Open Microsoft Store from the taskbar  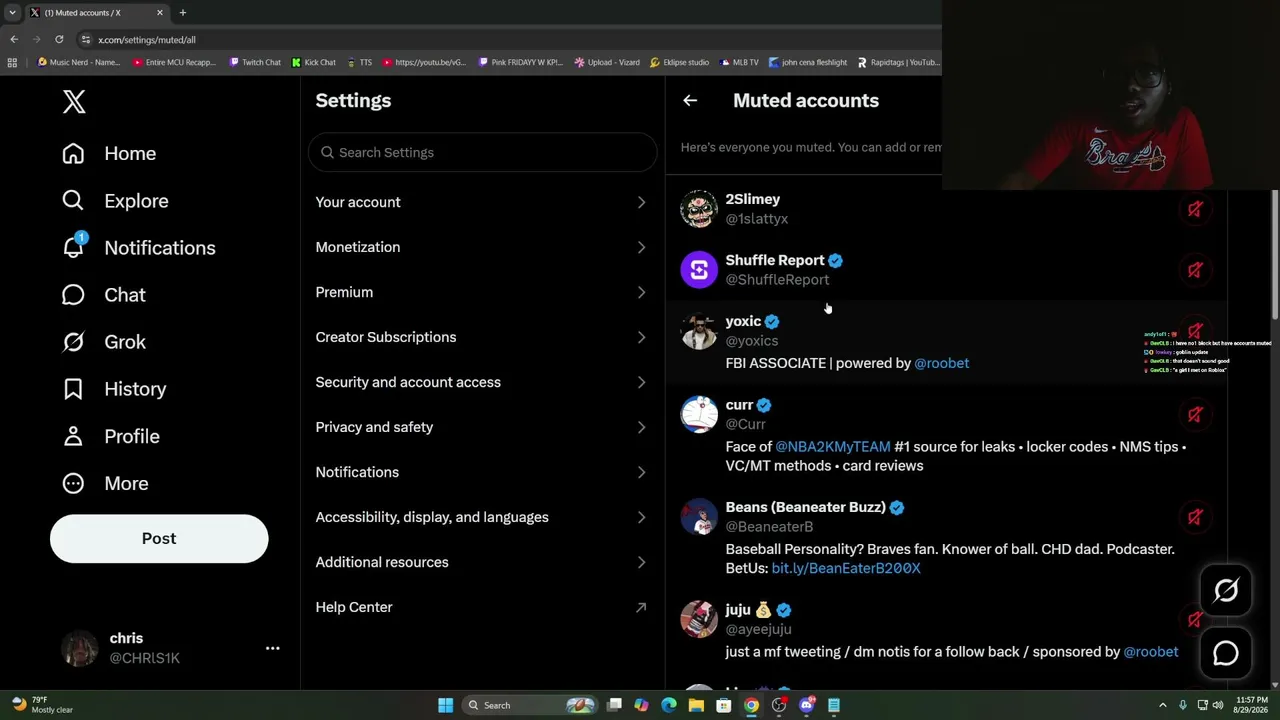coord(724,705)
